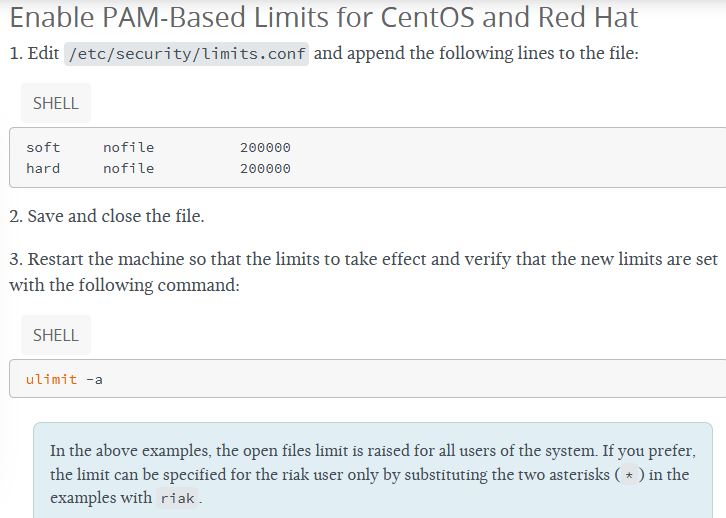Screen dimensions: 726x518
Task: Click 200000 value on the soft line
Action: [265, 147]
